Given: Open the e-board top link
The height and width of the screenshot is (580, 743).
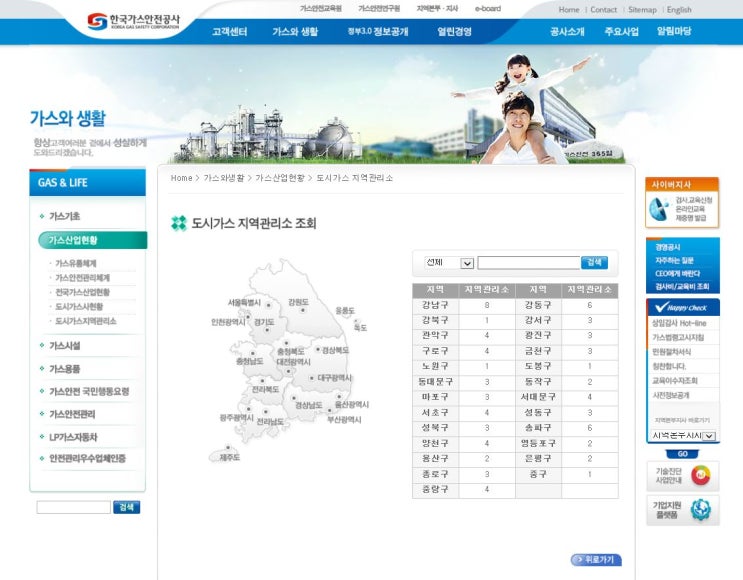Looking at the screenshot, I should pyautogui.click(x=488, y=9).
